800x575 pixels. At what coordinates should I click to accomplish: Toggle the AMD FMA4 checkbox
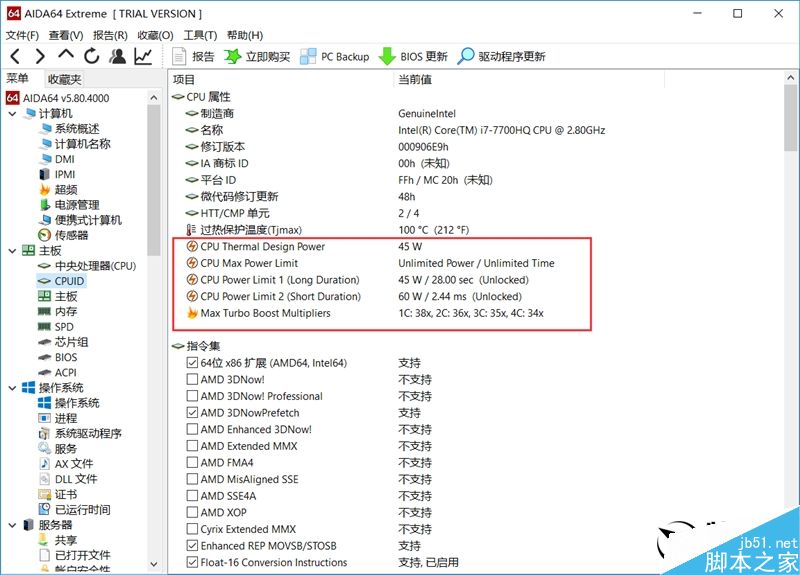point(192,463)
